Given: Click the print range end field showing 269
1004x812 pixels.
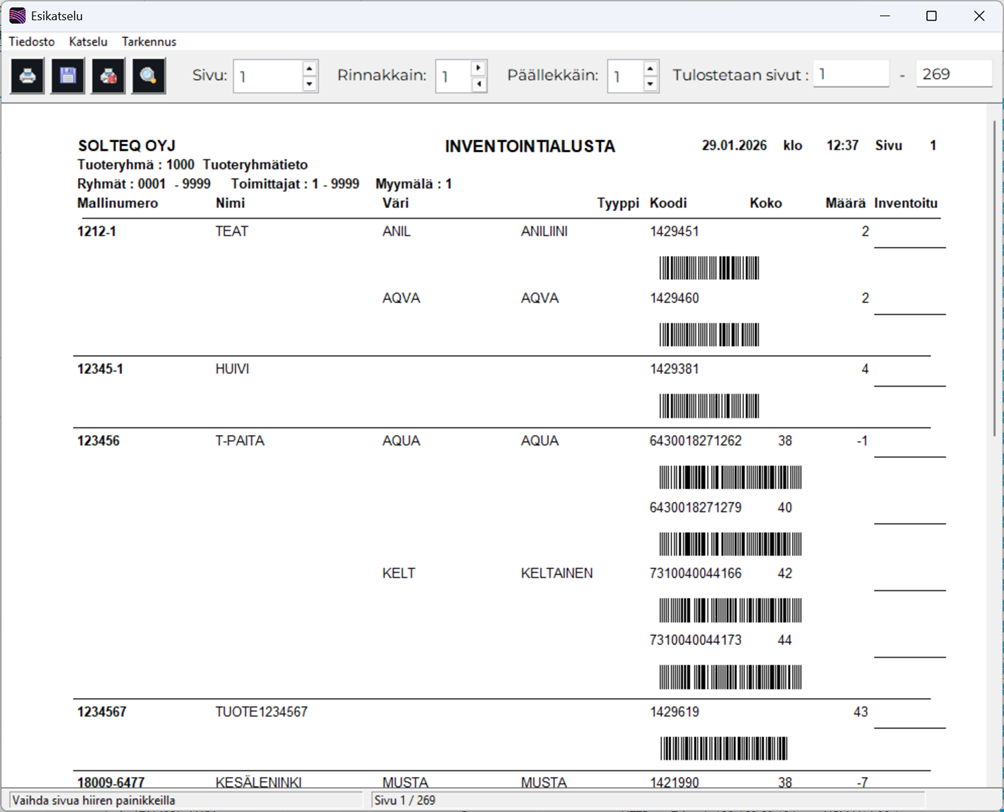Looking at the screenshot, I should point(953,74).
